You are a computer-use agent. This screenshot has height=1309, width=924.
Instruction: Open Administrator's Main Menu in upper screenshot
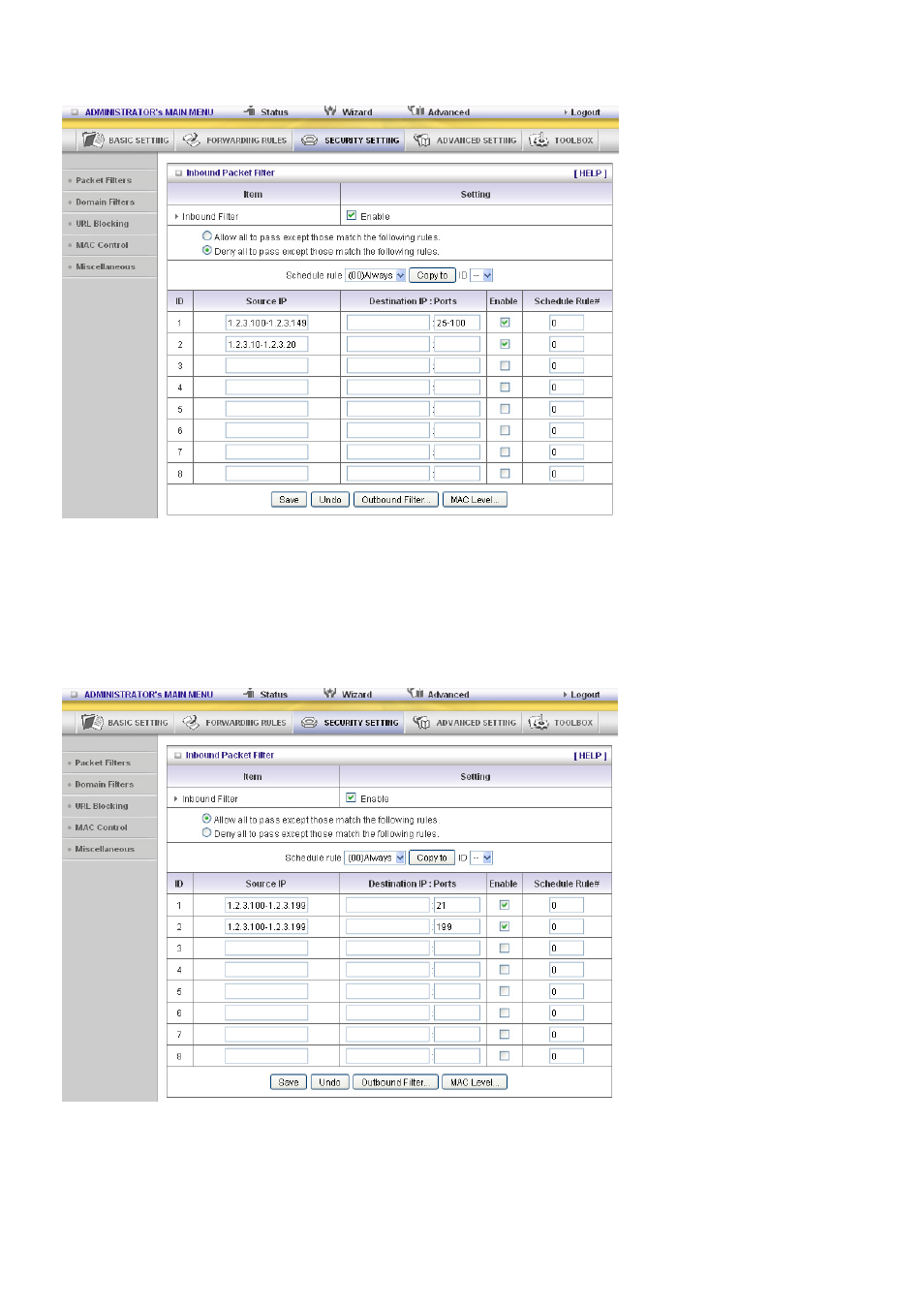coord(149,112)
